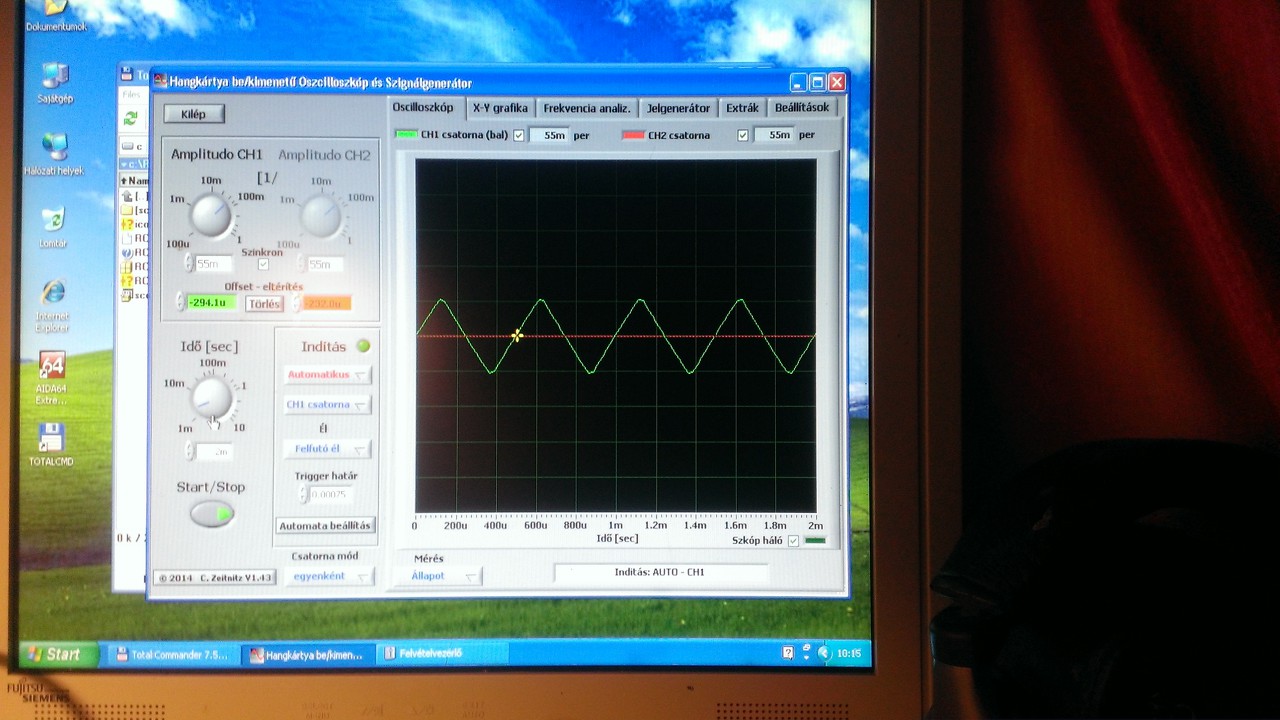Click the Indítás: AUTO - CH1 status field
Image resolution: width=1280 pixels, height=720 pixels.
(660, 573)
